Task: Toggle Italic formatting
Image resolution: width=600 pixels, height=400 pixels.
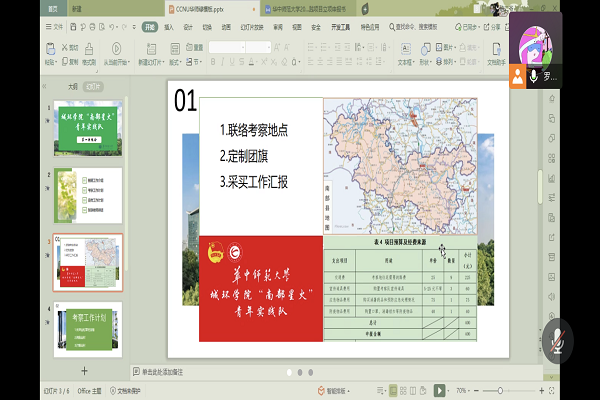Action: 223,61
